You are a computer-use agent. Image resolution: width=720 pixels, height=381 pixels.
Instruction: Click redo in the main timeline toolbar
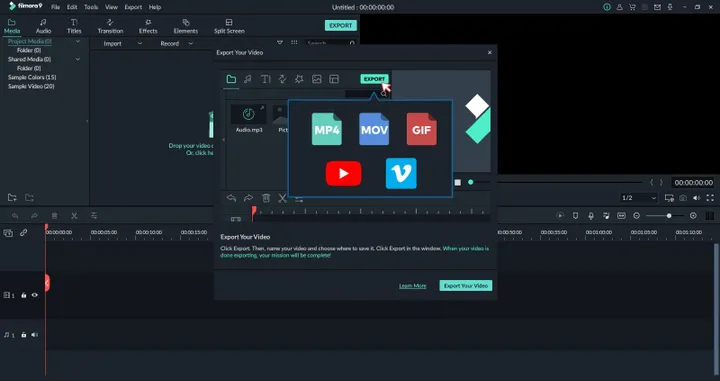tap(34, 216)
